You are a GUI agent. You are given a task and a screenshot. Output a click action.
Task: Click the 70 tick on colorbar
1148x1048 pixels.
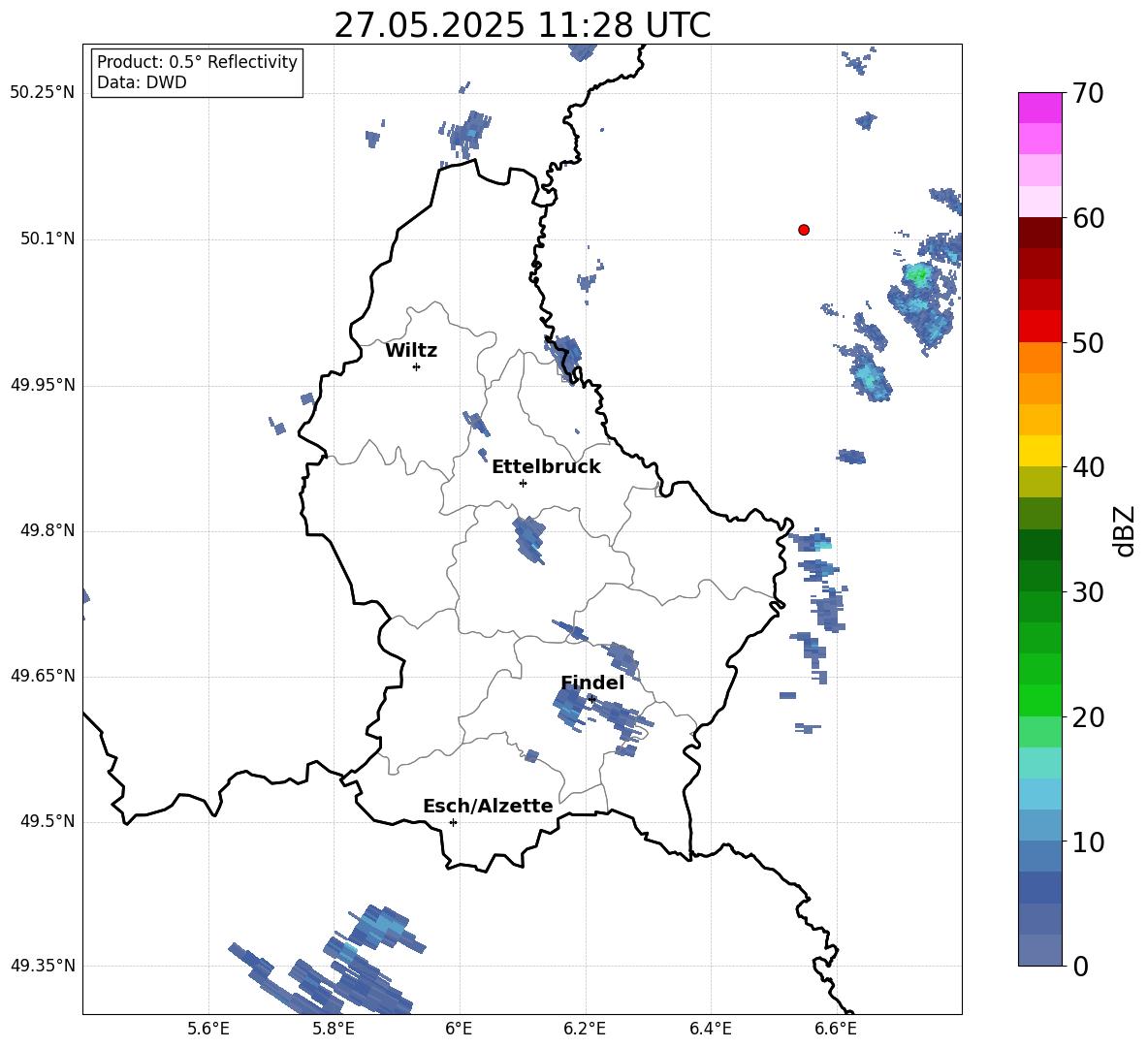(1088, 94)
